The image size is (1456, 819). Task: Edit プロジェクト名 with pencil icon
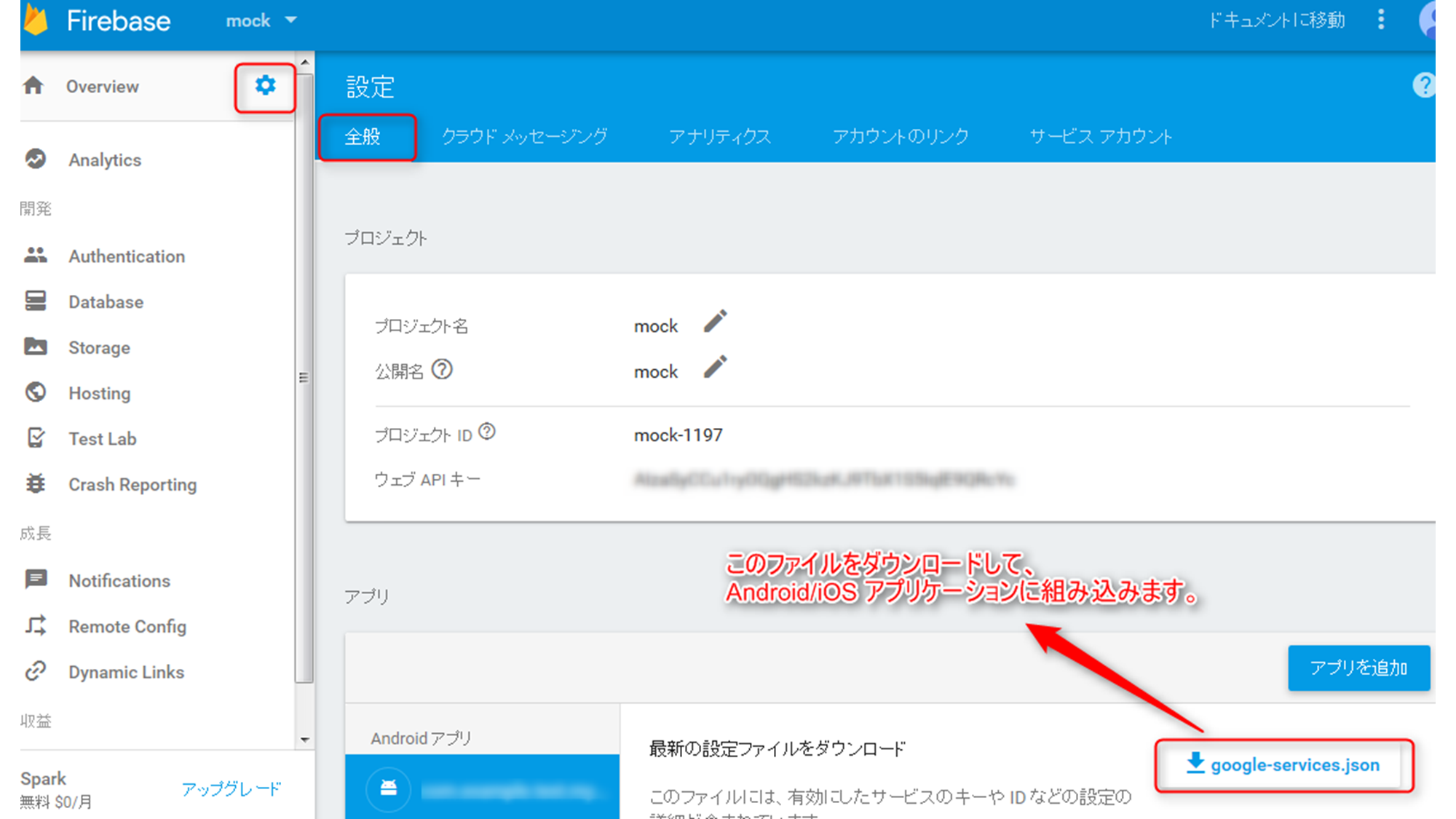click(x=715, y=321)
